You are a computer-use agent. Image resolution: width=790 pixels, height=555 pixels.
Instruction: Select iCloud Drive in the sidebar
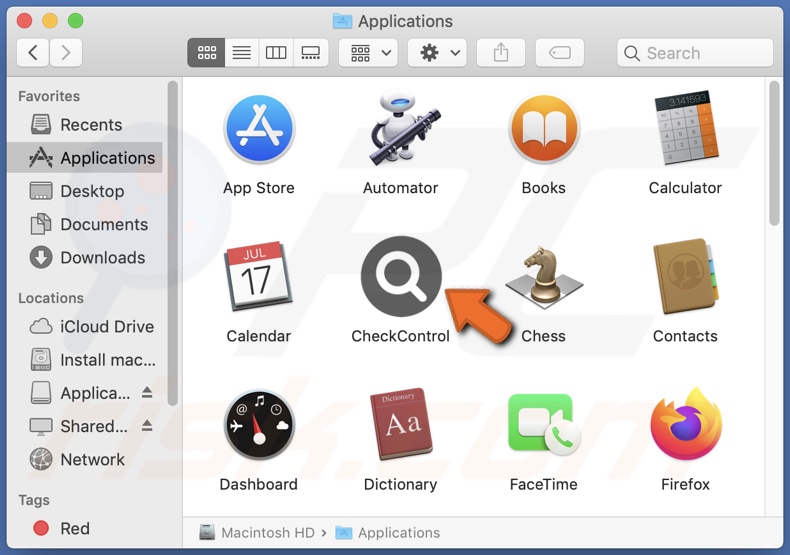[x=86, y=326]
